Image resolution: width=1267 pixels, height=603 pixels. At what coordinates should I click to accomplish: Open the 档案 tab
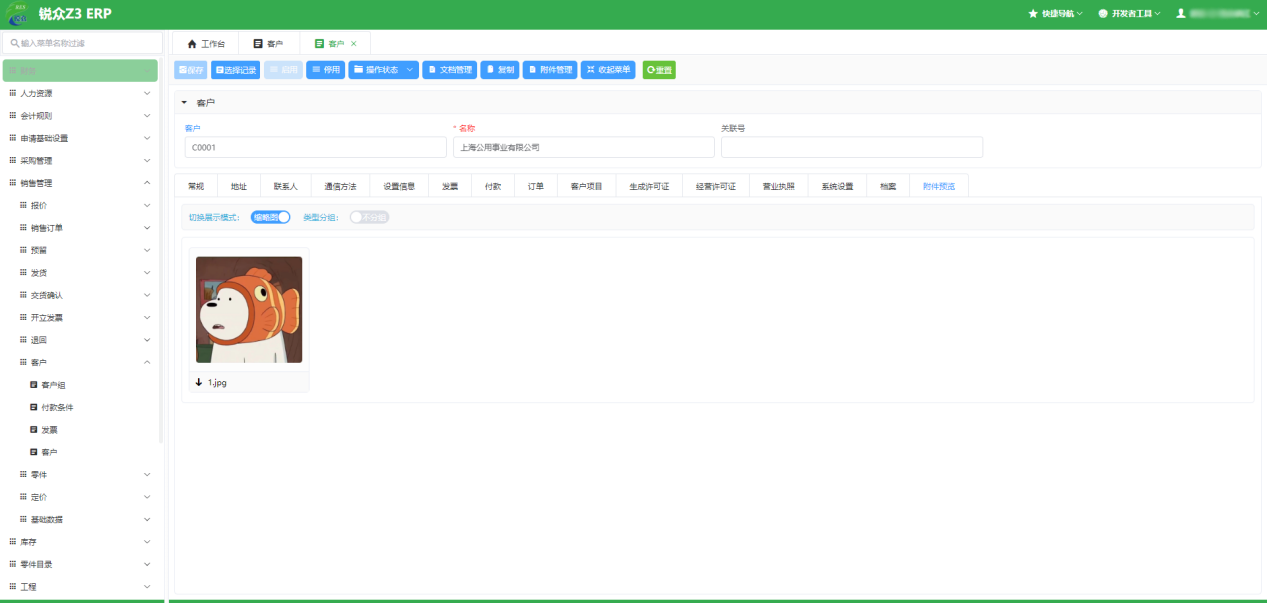pos(888,187)
